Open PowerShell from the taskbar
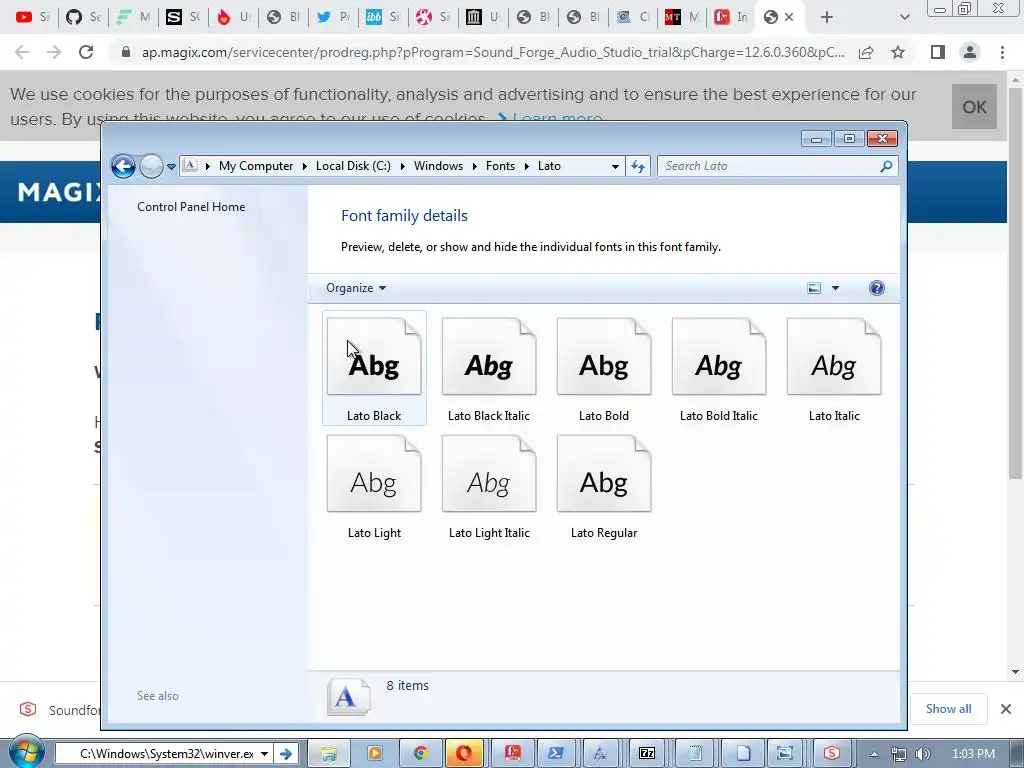Image resolution: width=1024 pixels, height=768 pixels. [556, 754]
